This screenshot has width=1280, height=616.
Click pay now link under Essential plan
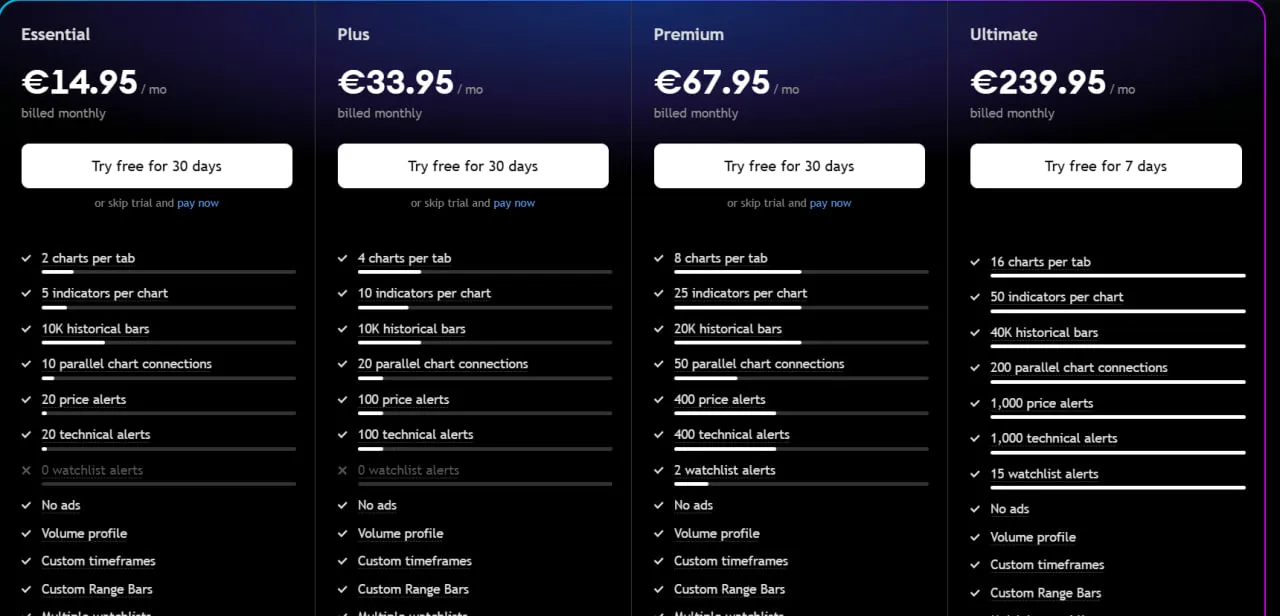[198, 203]
